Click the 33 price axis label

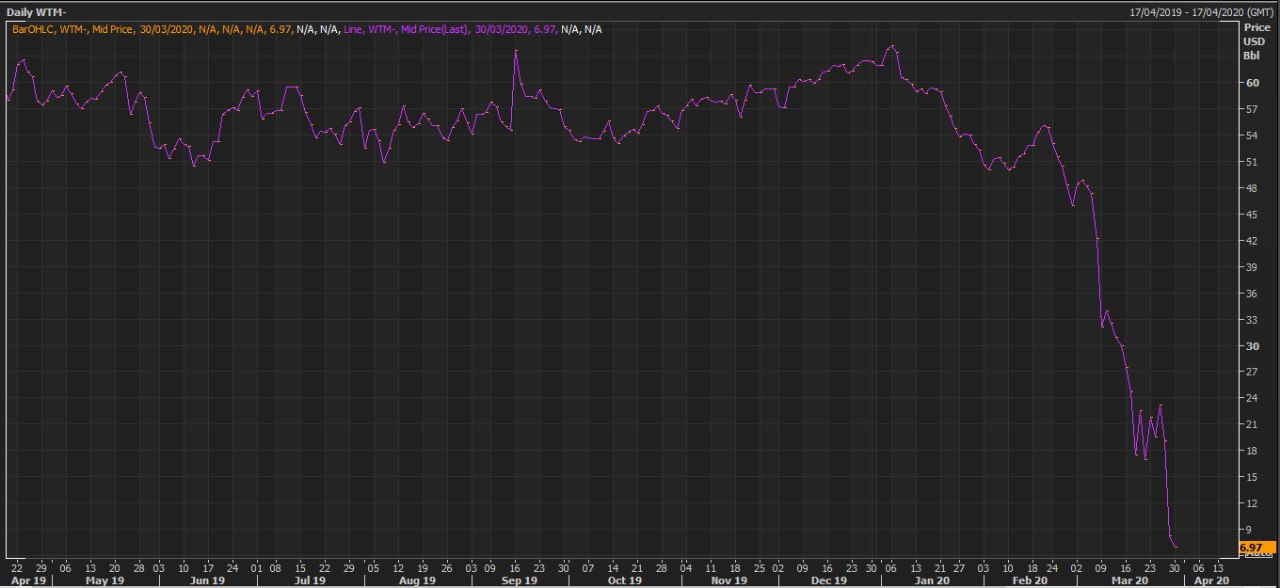point(1251,319)
